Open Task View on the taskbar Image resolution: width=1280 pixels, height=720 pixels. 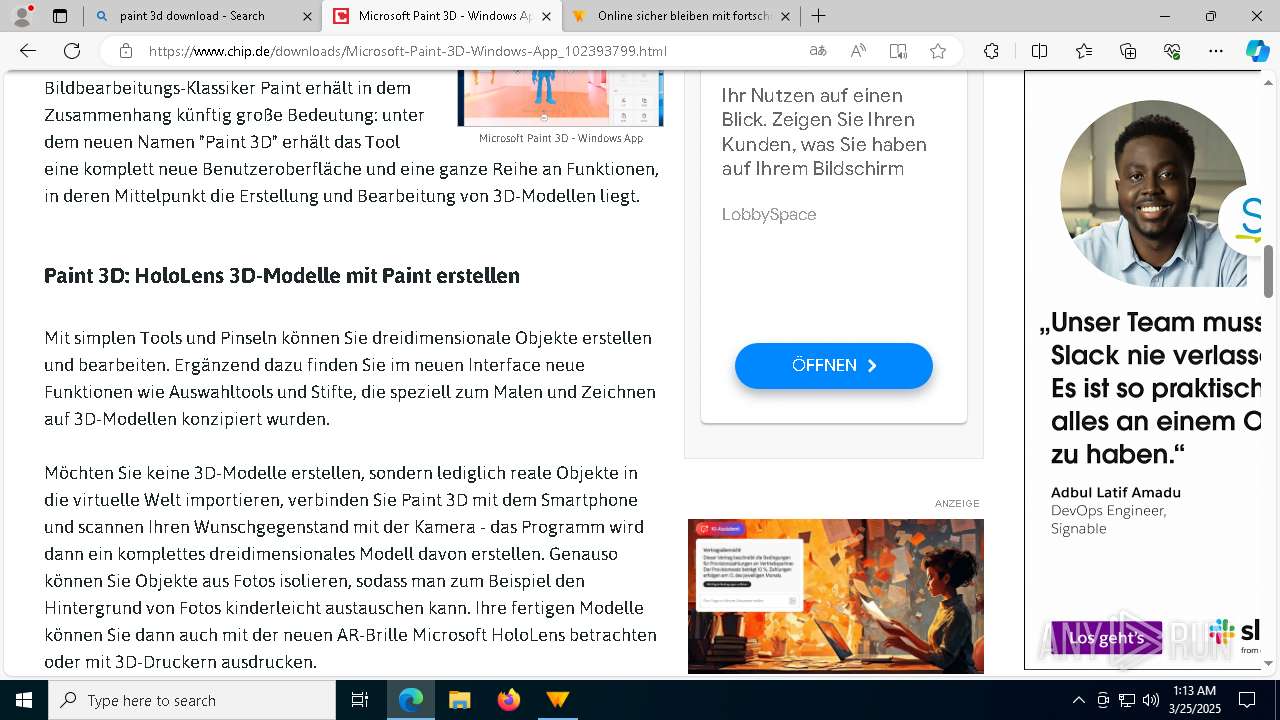360,700
